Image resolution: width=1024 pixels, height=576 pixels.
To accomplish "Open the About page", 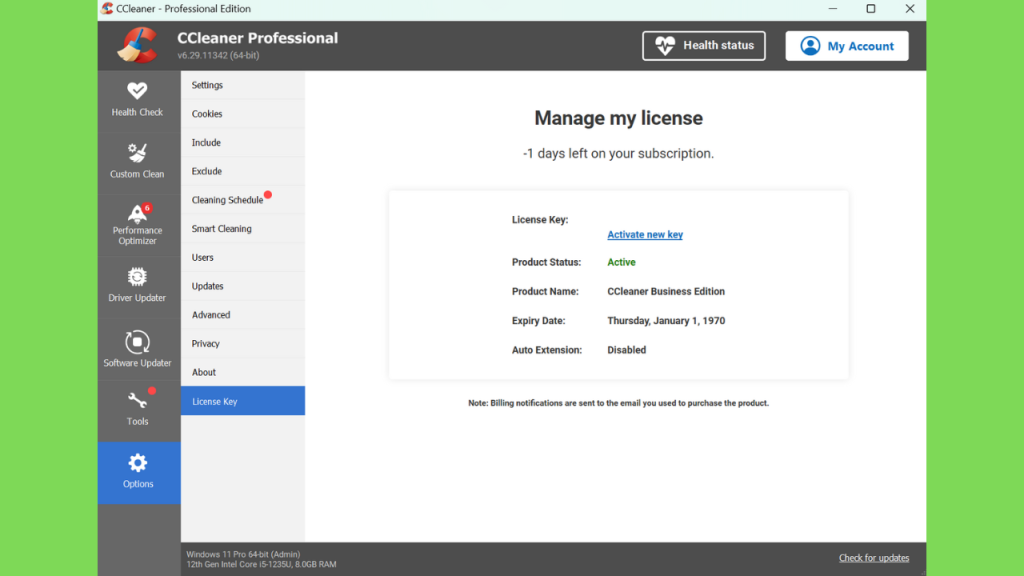I will point(243,372).
